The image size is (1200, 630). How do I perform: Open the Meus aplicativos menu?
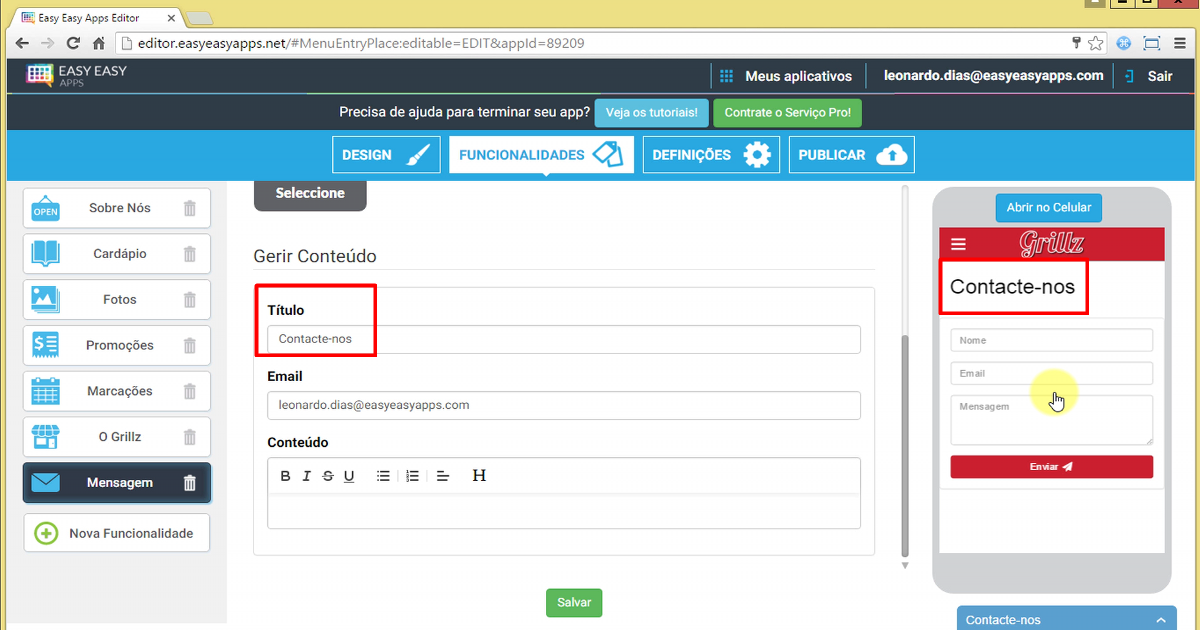(x=786, y=76)
